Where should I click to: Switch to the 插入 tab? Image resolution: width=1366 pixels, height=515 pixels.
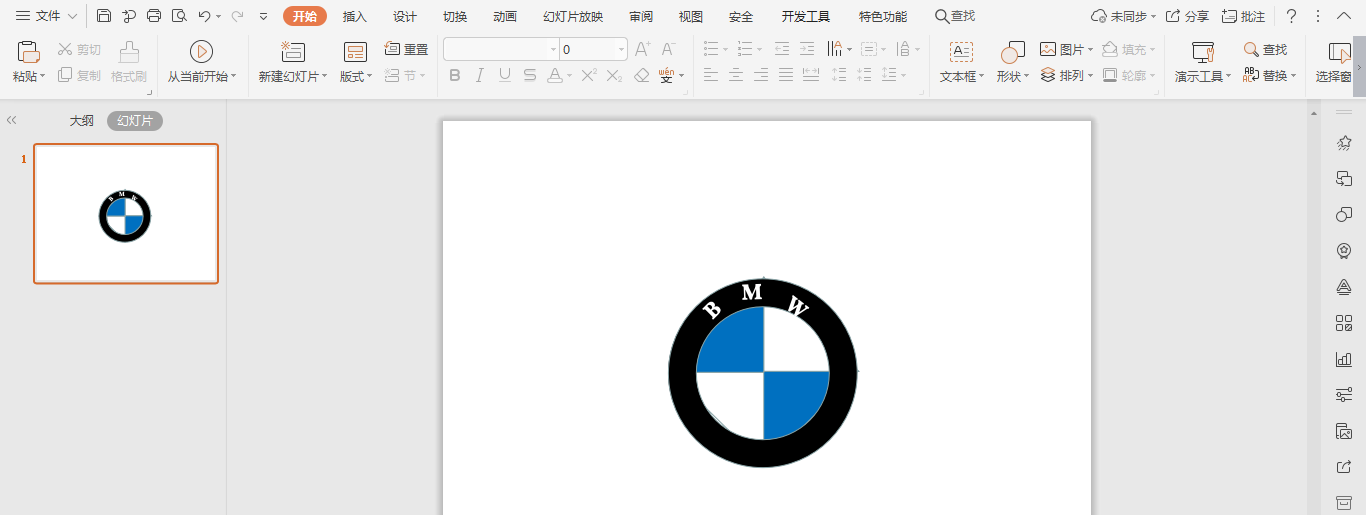[x=355, y=16]
